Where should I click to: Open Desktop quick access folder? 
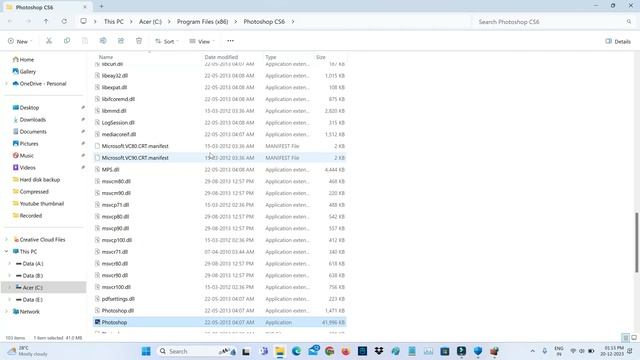[26, 108]
